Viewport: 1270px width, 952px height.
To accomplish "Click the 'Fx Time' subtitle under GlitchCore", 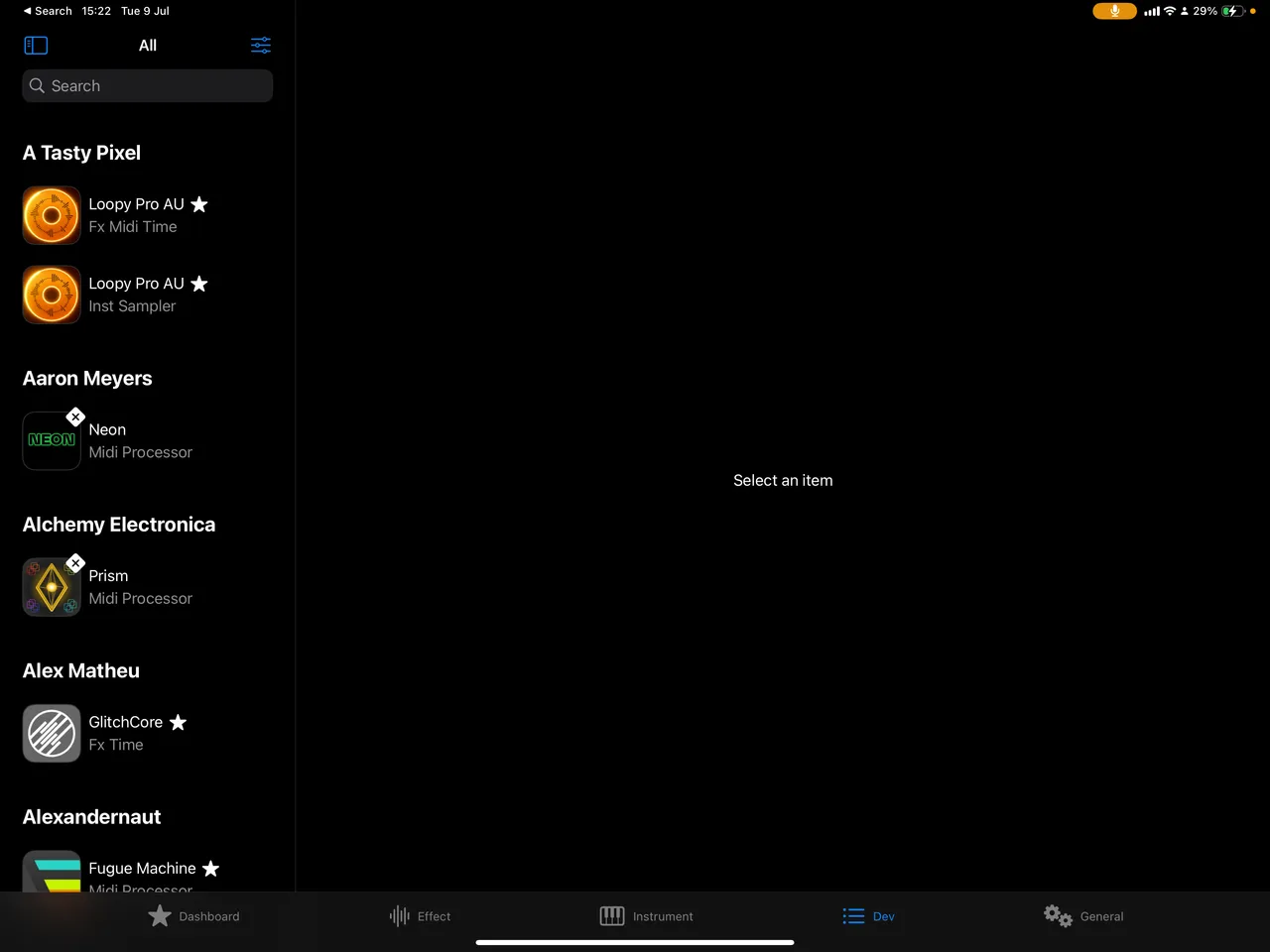I will click(116, 745).
